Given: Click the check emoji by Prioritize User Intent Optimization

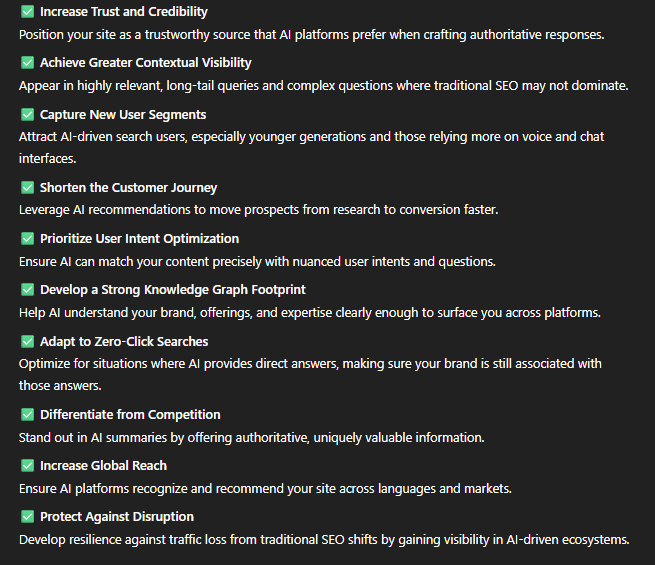Looking at the screenshot, I should point(28,238).
